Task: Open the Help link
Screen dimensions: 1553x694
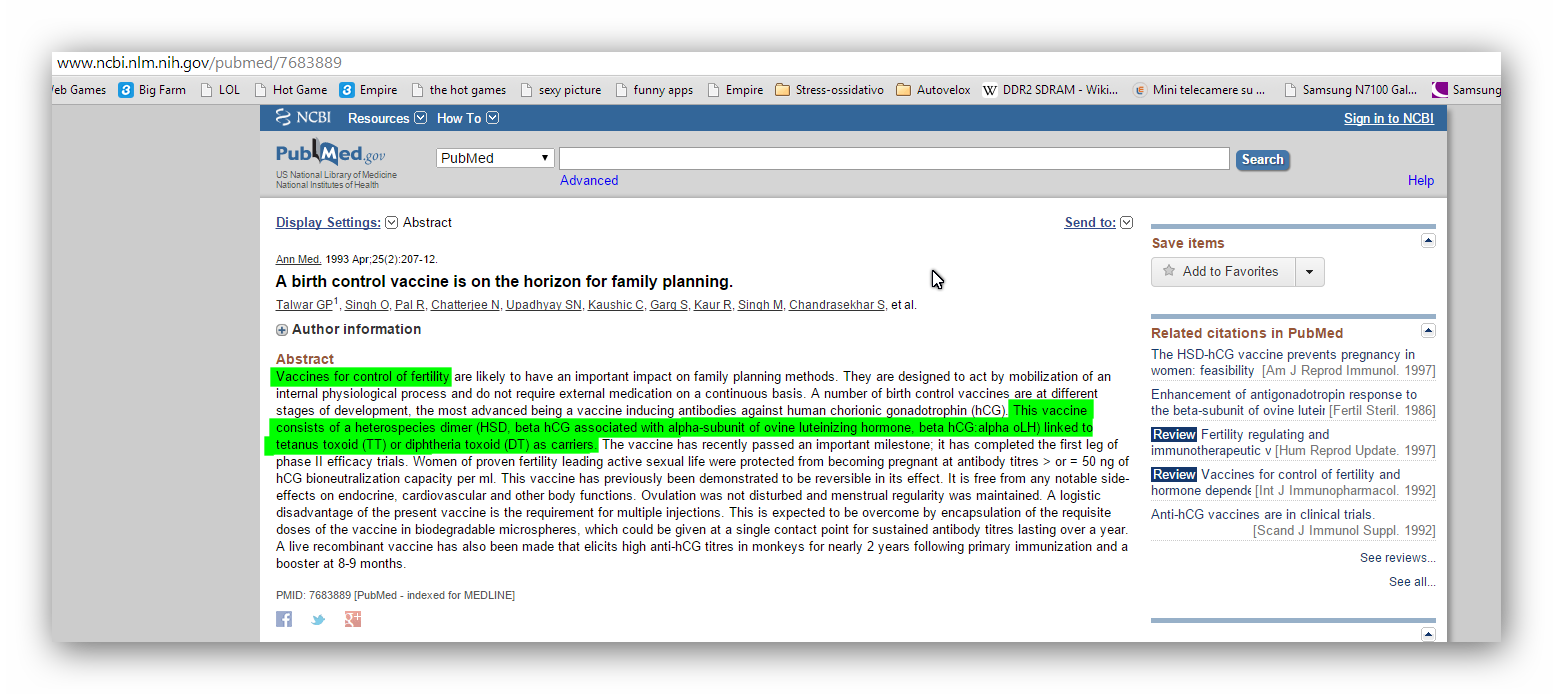Action: point(1420,181)
